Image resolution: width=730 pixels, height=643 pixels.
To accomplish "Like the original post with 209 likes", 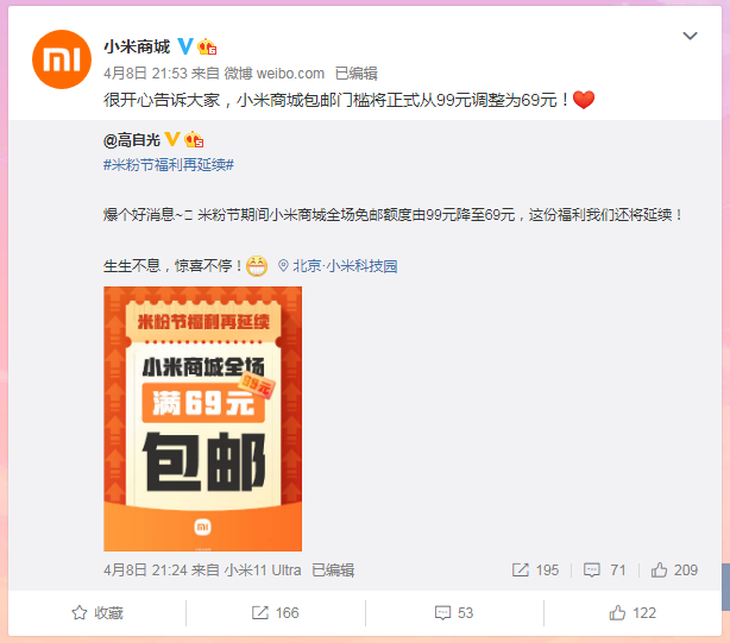I will (x=674, y=570).
